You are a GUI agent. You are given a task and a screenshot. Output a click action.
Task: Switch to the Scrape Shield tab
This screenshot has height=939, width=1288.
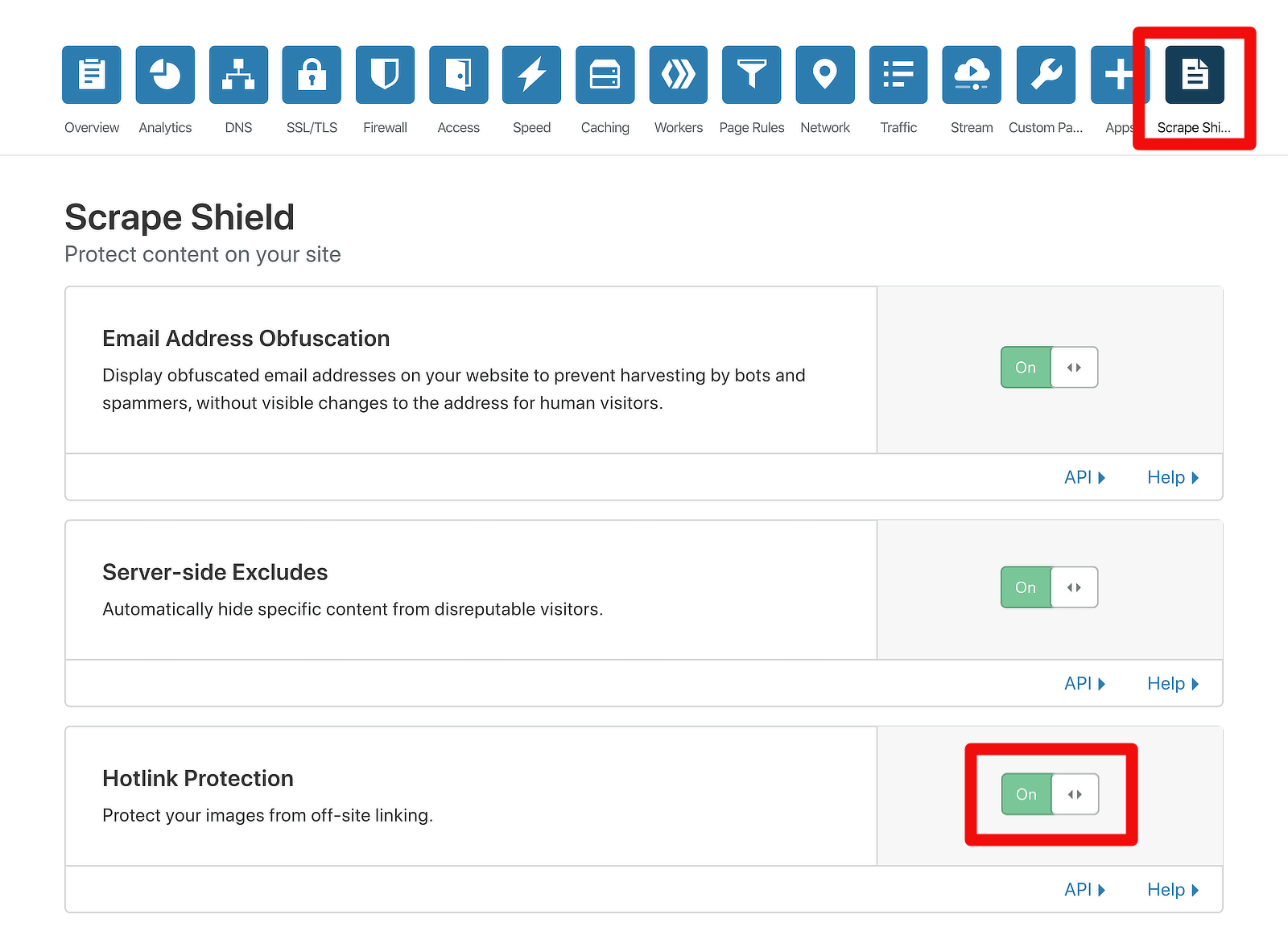click(x=1194, y=75)
